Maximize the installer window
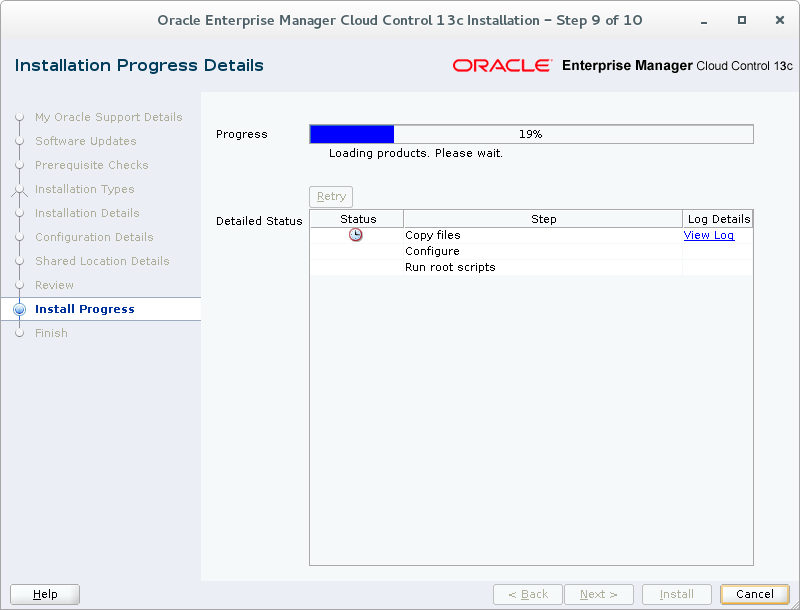The width and height of the screenshot is (800, 610). point(742,20)
